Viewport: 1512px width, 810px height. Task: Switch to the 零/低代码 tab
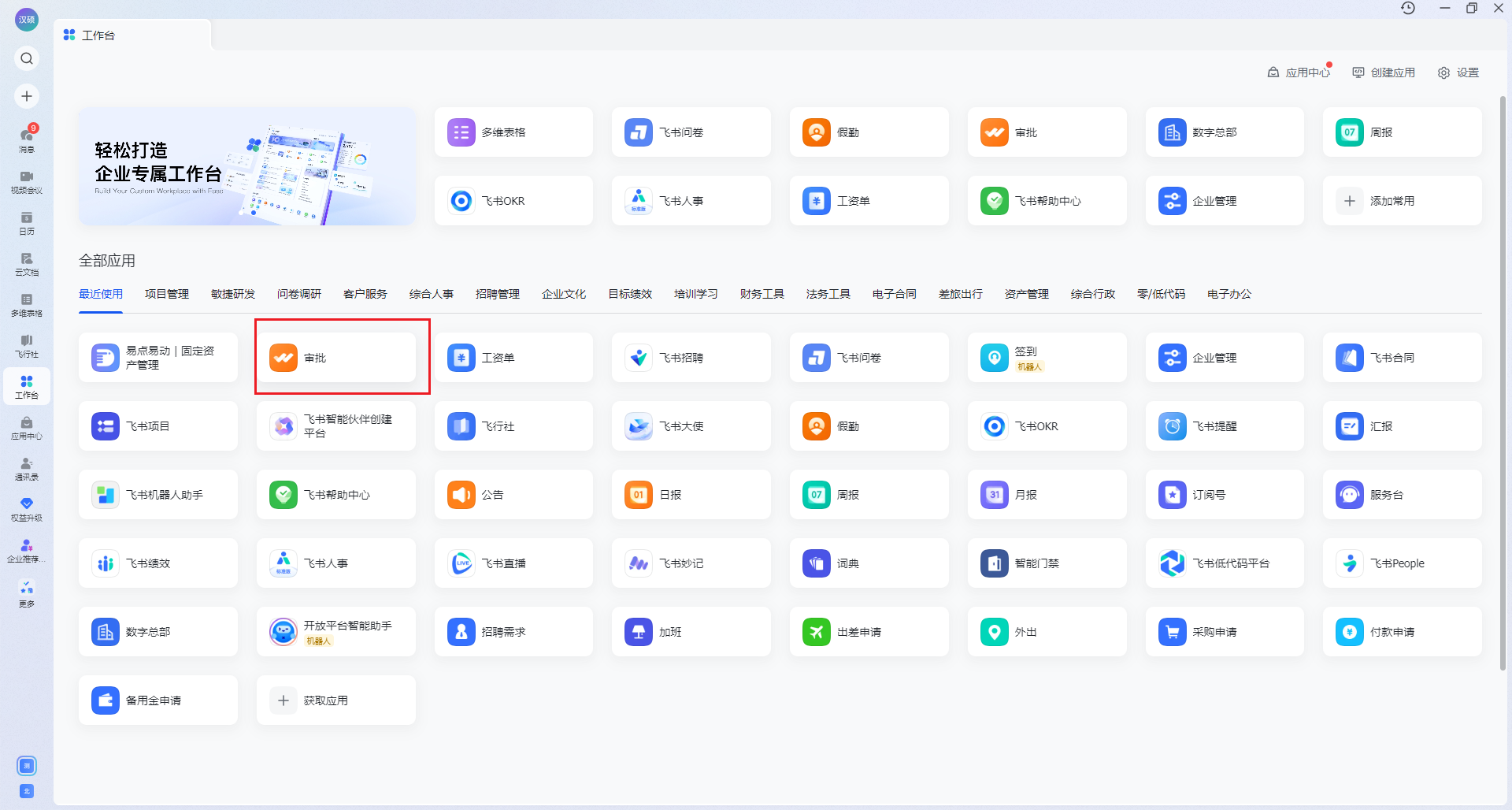pyautogui.click(x=1161, y=294)
